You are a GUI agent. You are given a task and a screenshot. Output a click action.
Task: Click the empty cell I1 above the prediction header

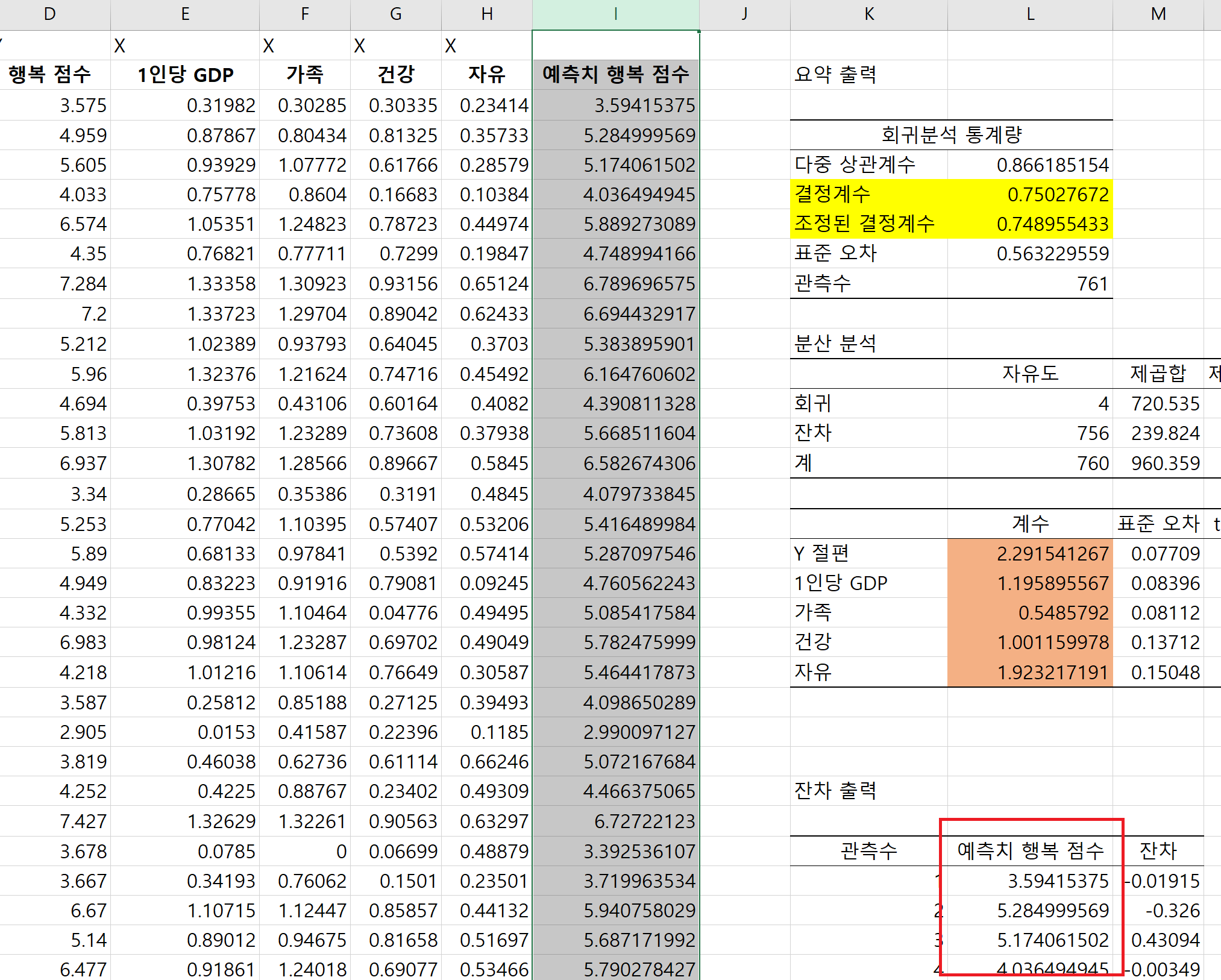[x=615, y=46]
